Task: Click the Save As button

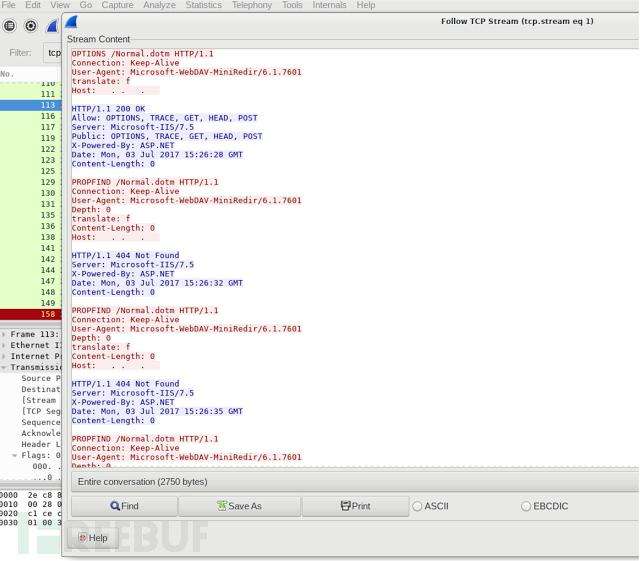Action: point(240,506)
